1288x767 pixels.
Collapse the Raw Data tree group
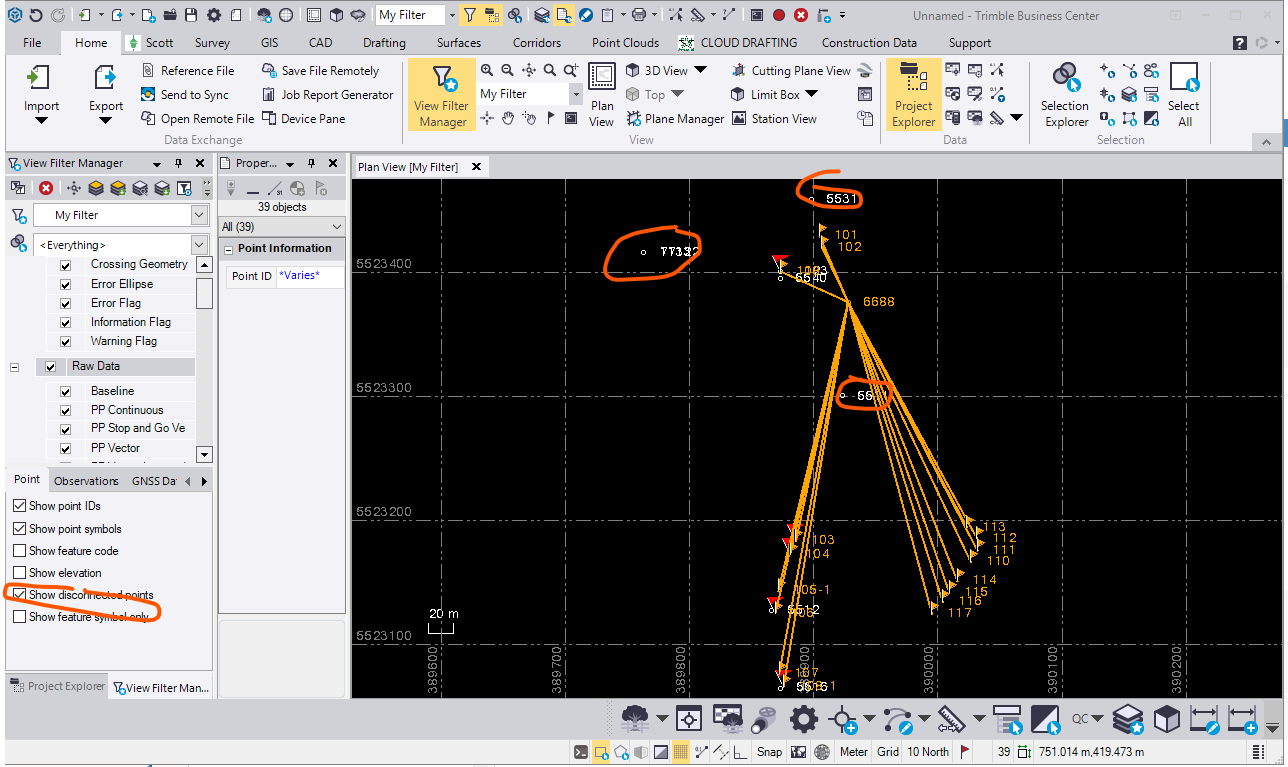tap(15, 367)
